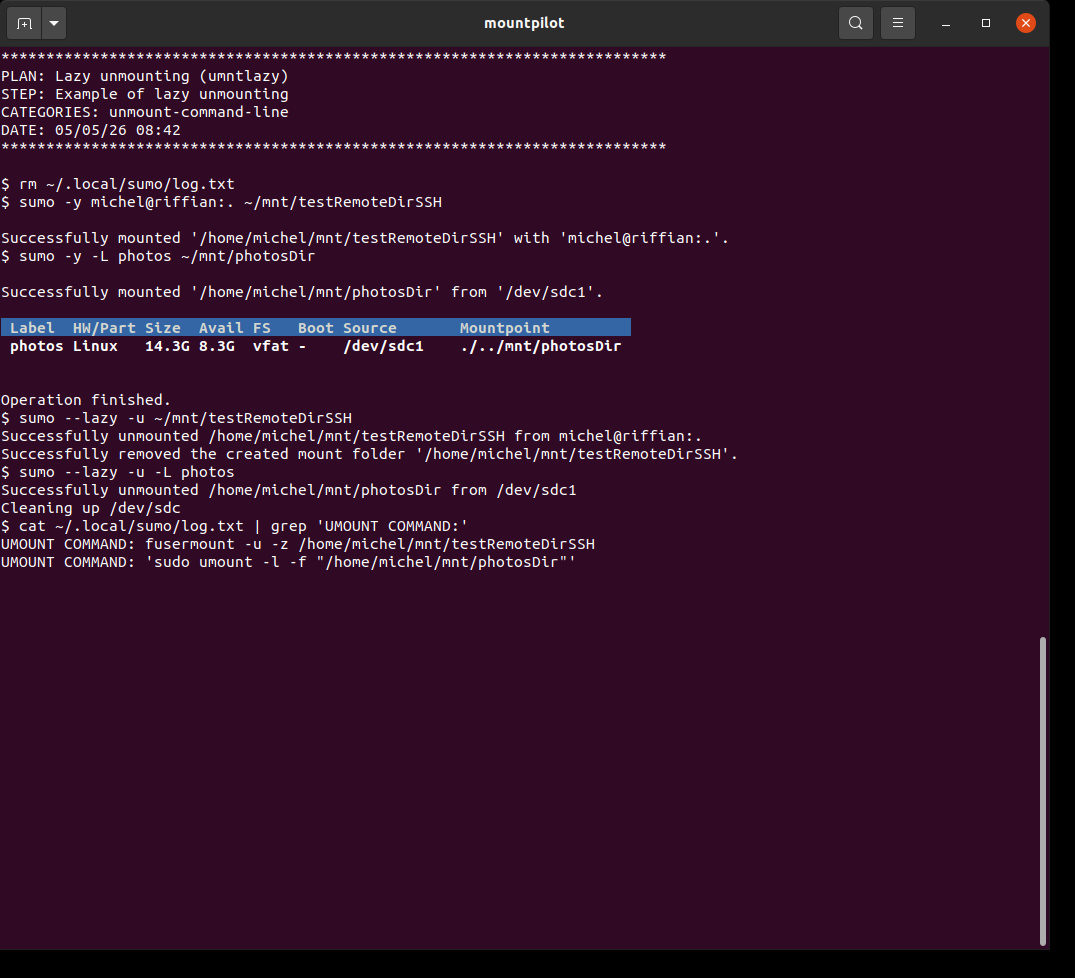Click the vertical scrollbar thumb
The image size is (1075, 978).
click(1043, 791)
